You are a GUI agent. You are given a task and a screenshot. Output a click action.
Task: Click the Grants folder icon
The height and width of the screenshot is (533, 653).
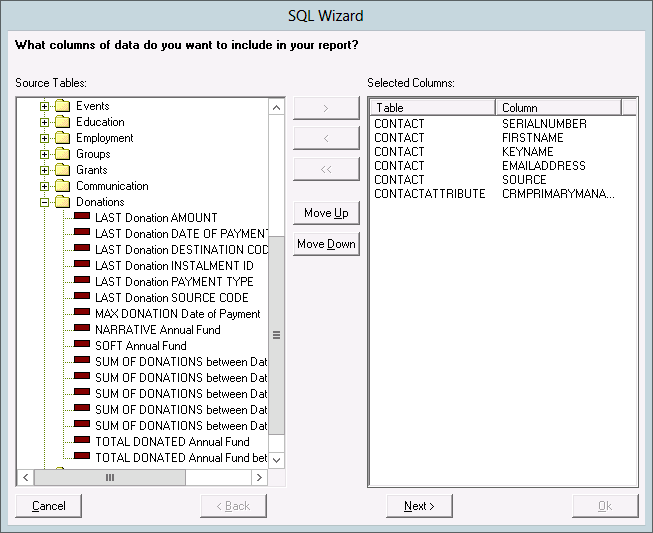pyautogui.click(x=62, y=170)
